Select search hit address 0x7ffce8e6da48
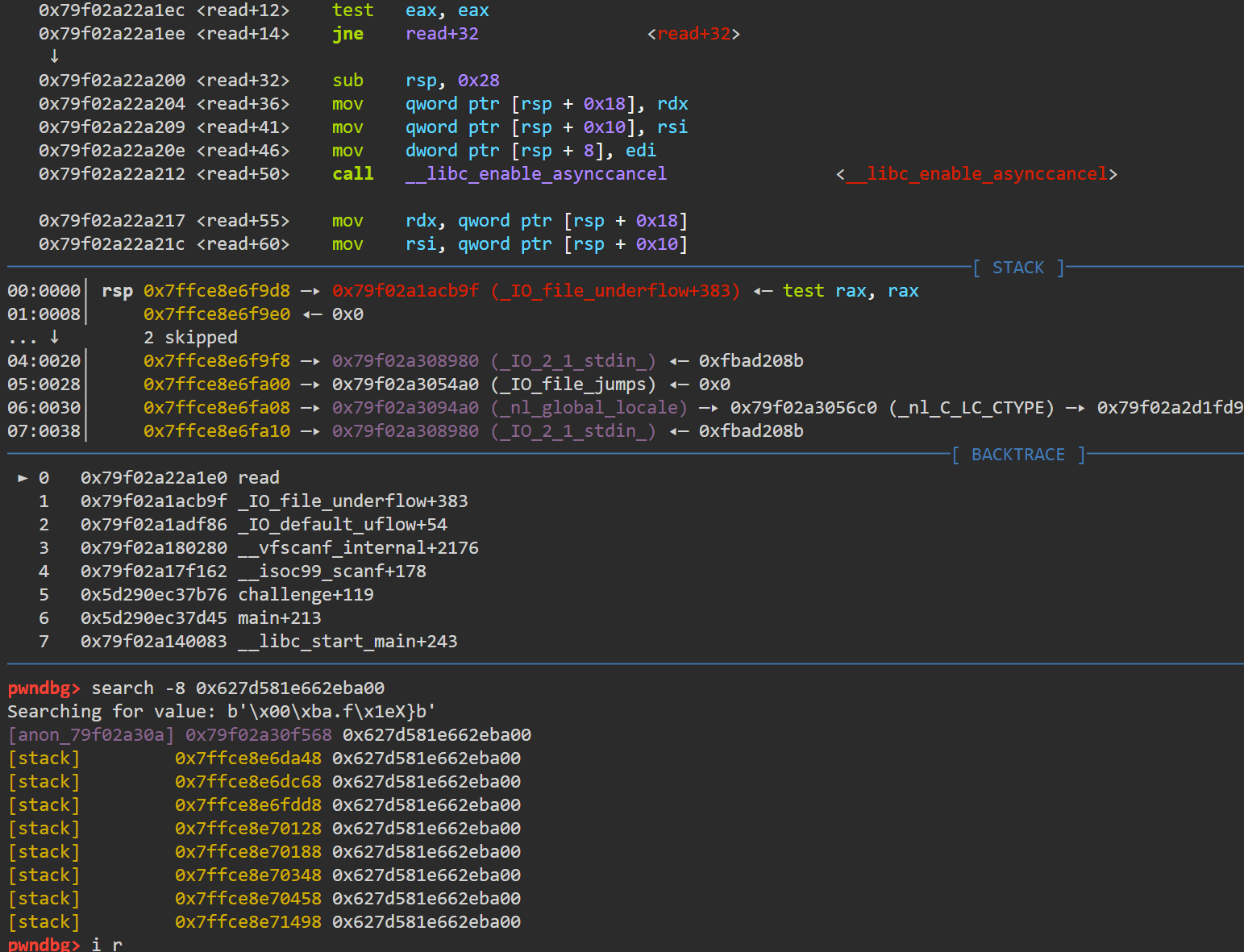This screenshot has height=952, width=1244. pyautogui.click(x=248, y=759)
